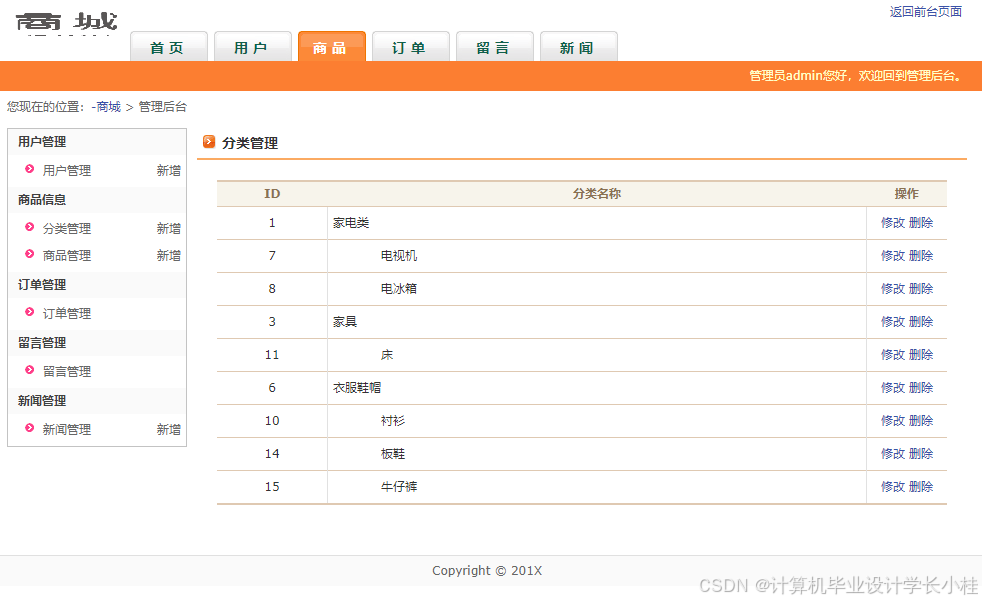This screenshot has height=603, width=982.
Task: Click the ID column header
Action: coord(272,194)
